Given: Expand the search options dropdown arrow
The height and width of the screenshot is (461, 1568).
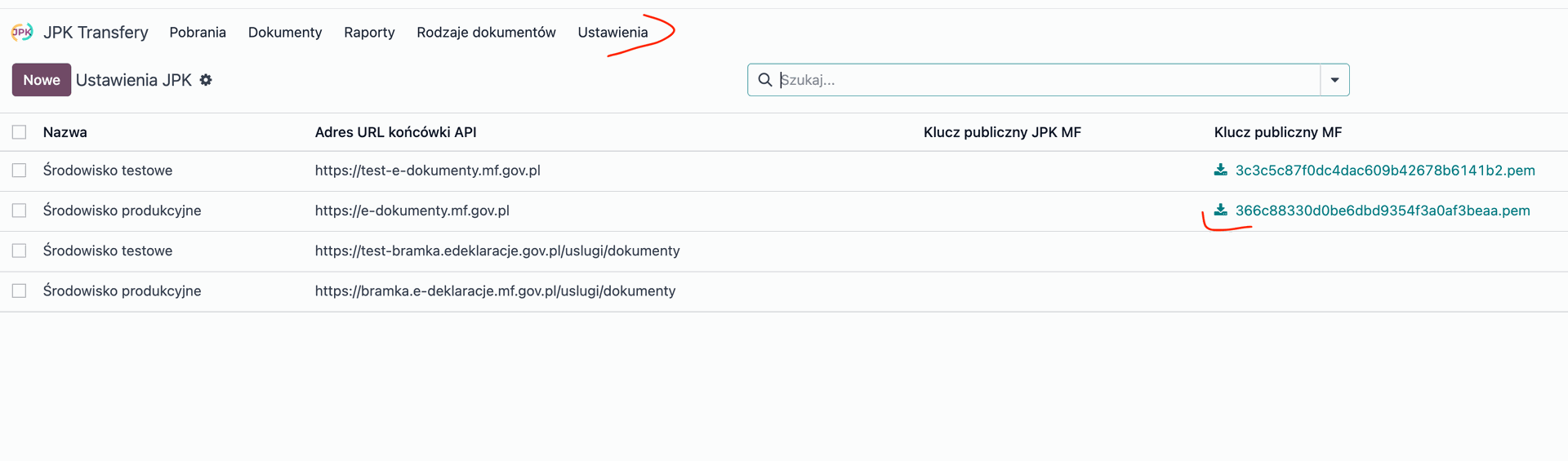Looking at the screenshot, I should 1334,80.
